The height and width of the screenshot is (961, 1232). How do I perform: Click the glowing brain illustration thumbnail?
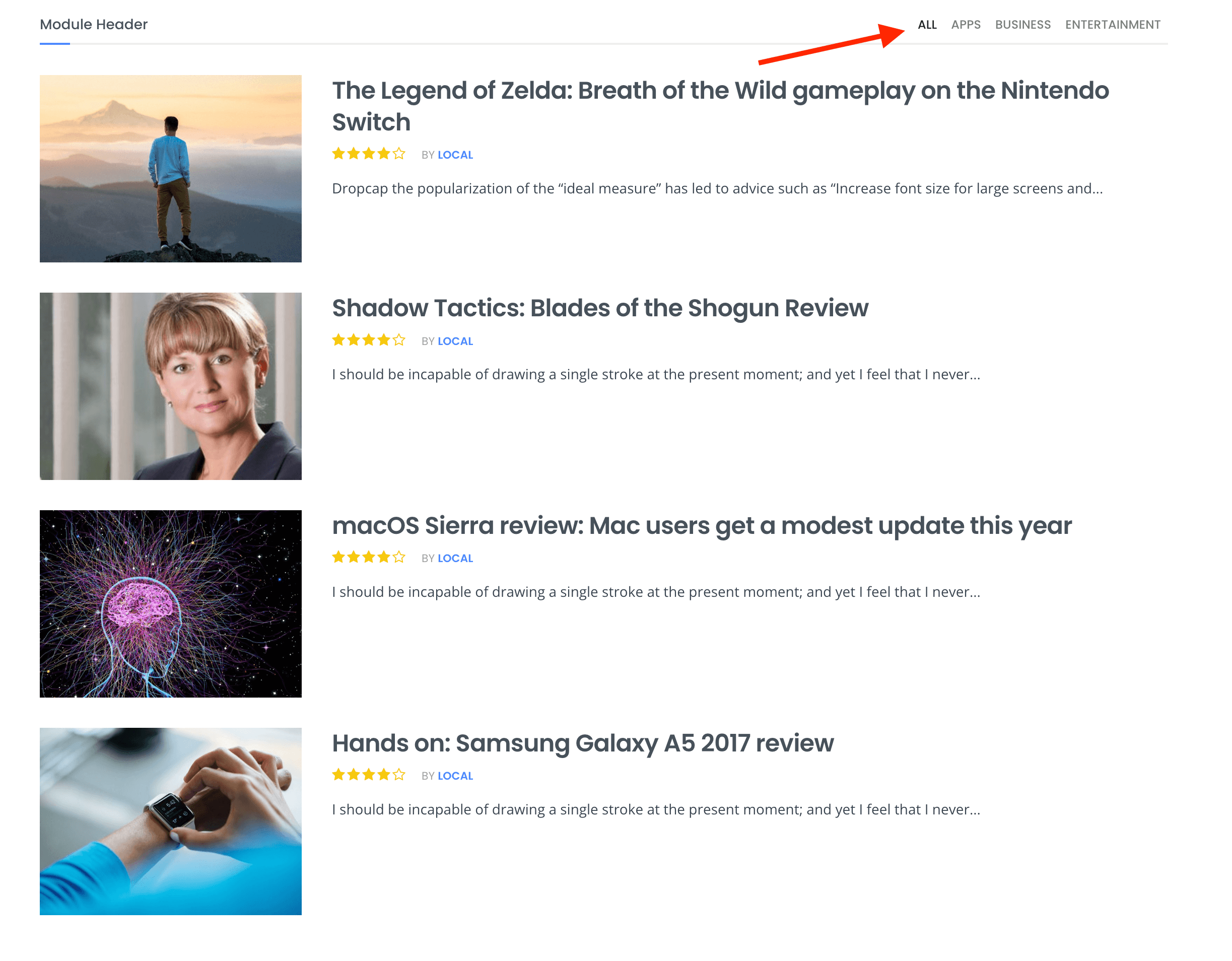click(x=170, y=603)
